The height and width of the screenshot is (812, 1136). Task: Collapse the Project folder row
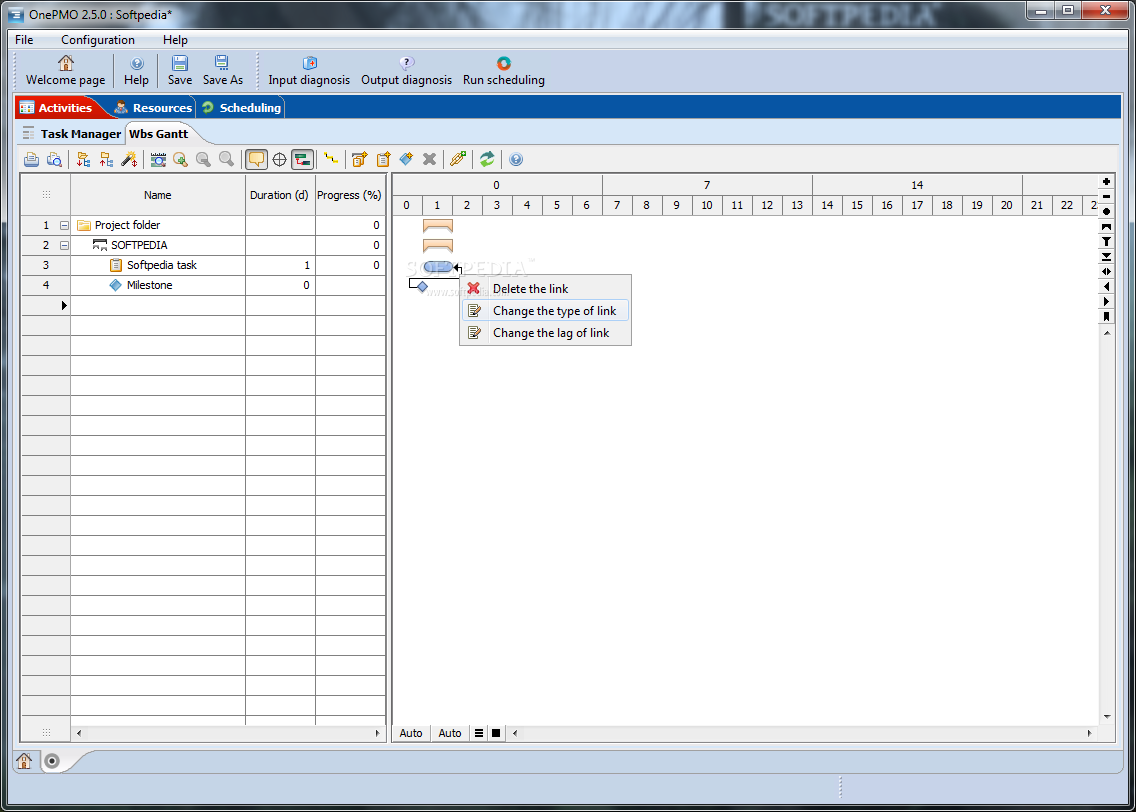pyautogui.click(x=64, y=225)
